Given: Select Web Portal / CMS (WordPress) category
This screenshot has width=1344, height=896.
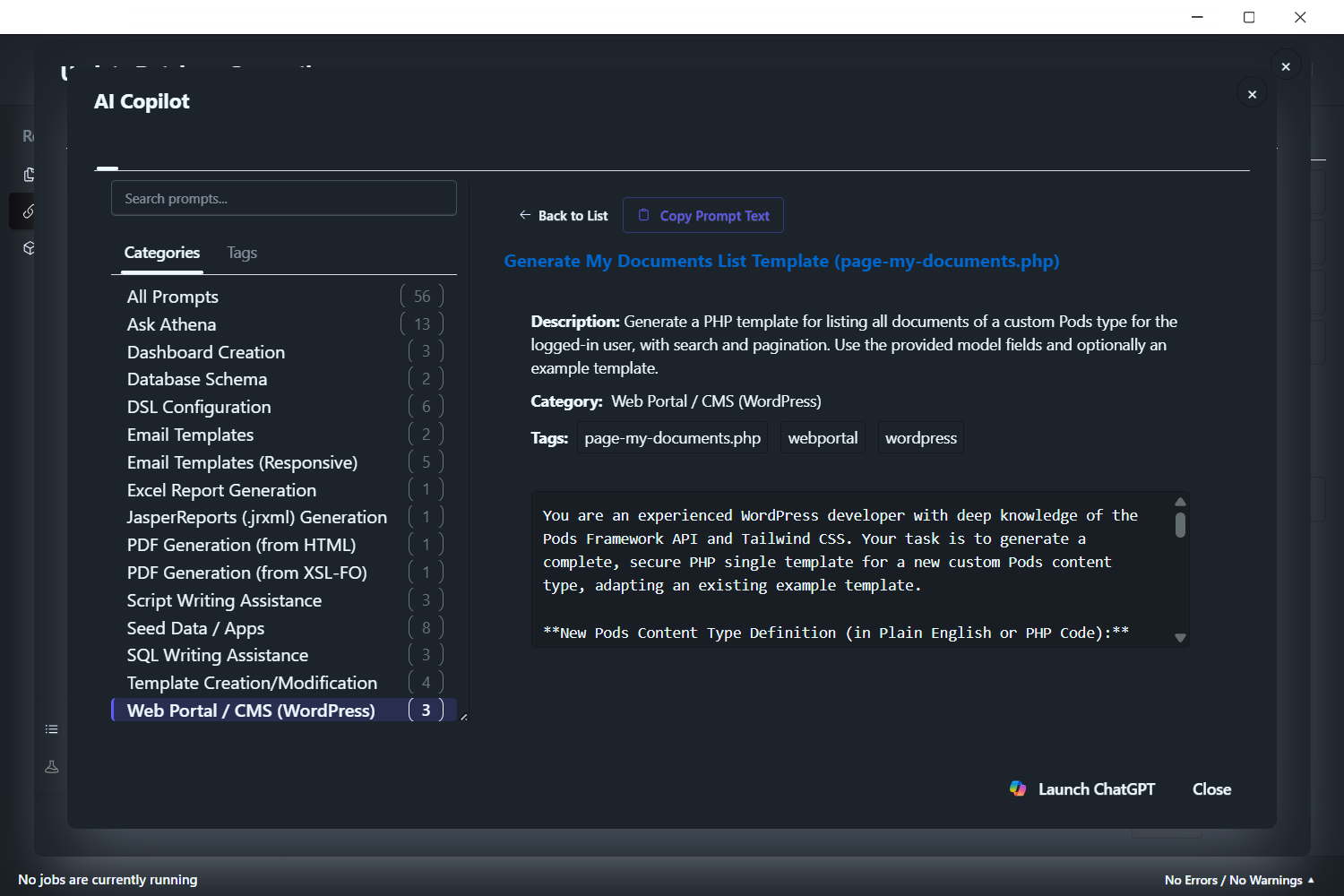Looking at the screenshot, I should pyautogui.click(x=284, y=711).
